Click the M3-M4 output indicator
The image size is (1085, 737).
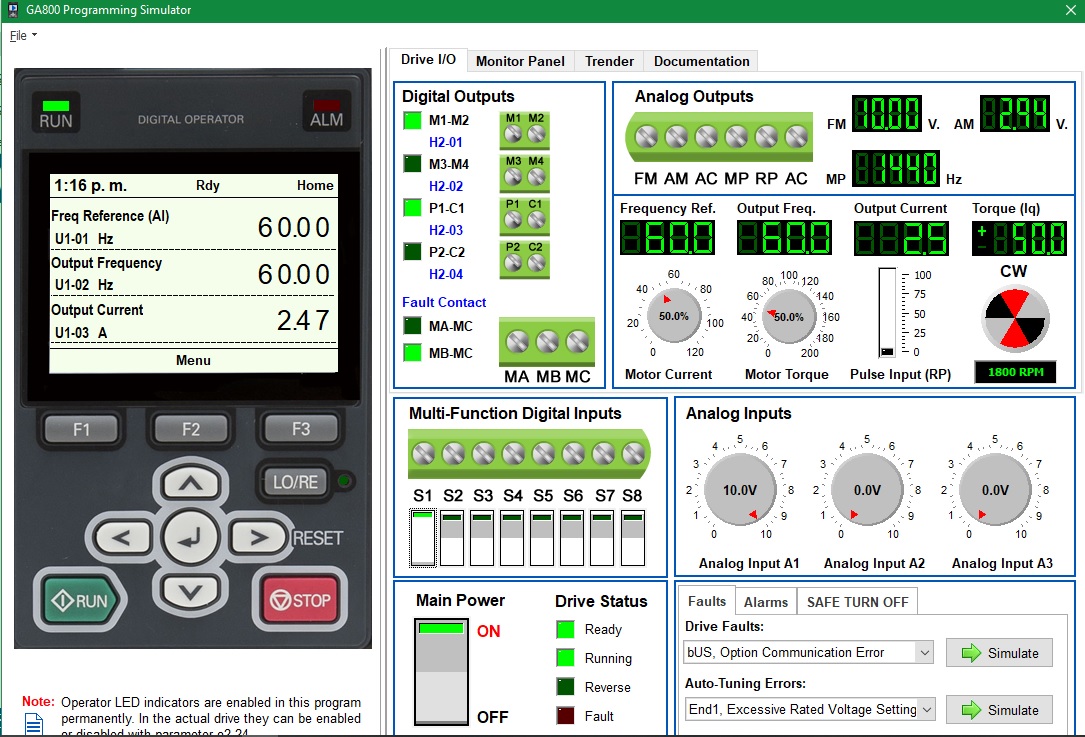point(412,164)
